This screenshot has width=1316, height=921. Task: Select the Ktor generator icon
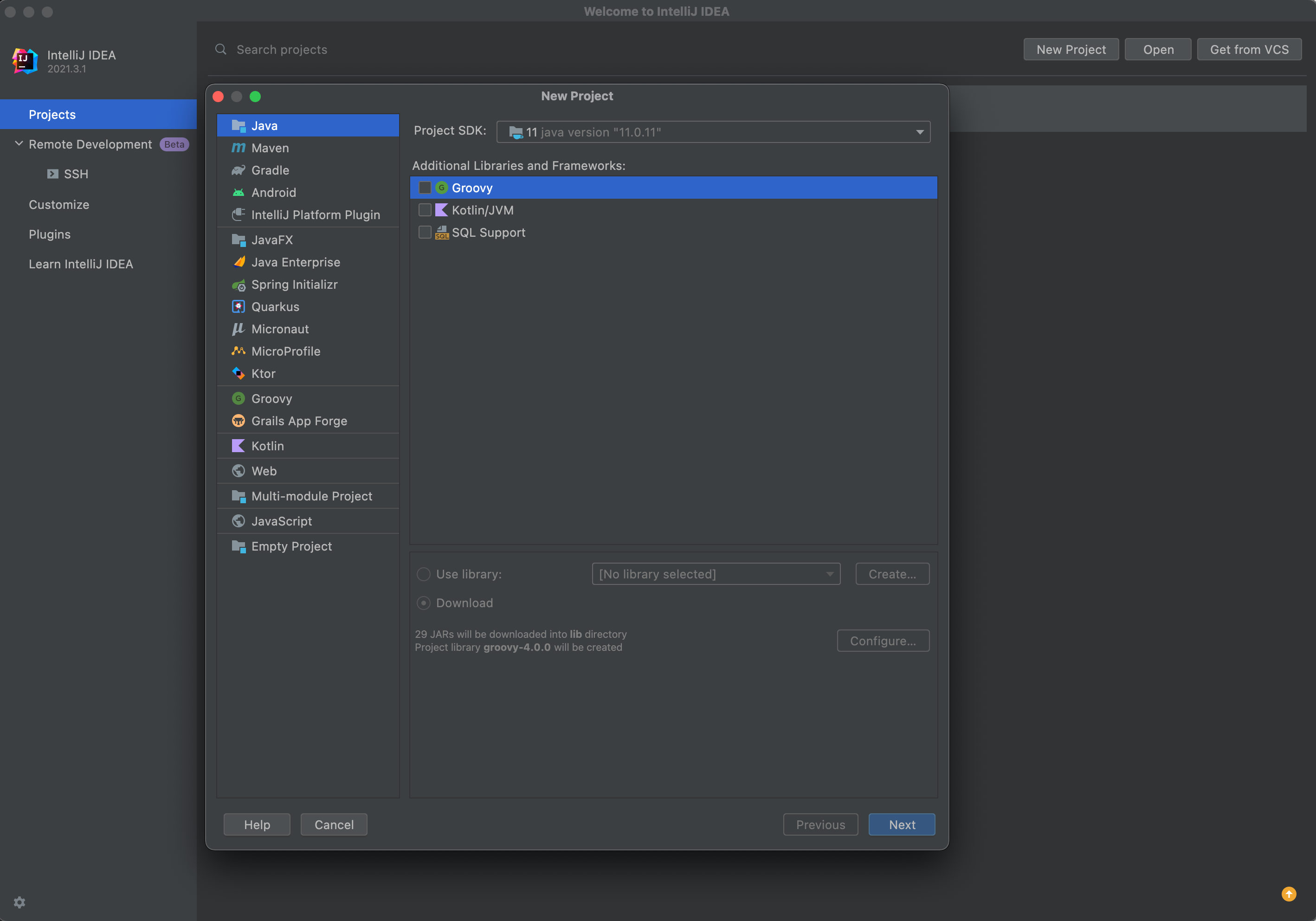[x=238, y=373]
